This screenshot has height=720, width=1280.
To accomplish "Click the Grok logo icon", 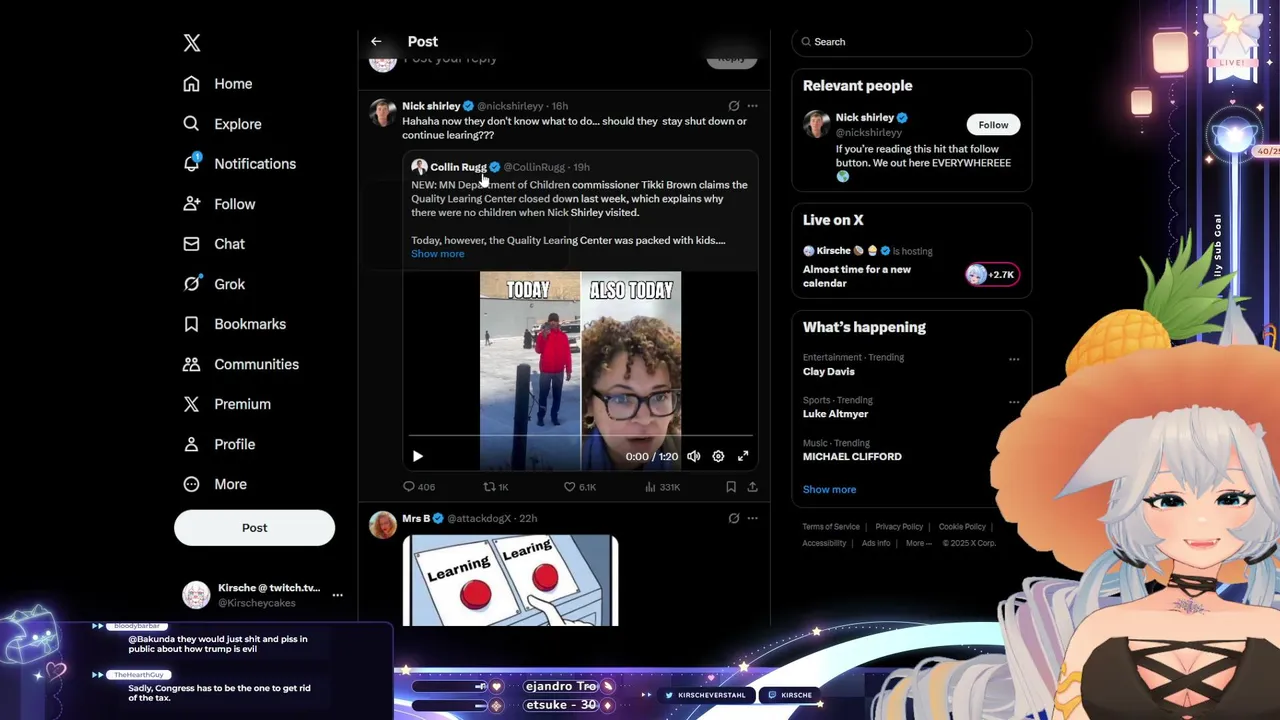I will tap(191, 284).
